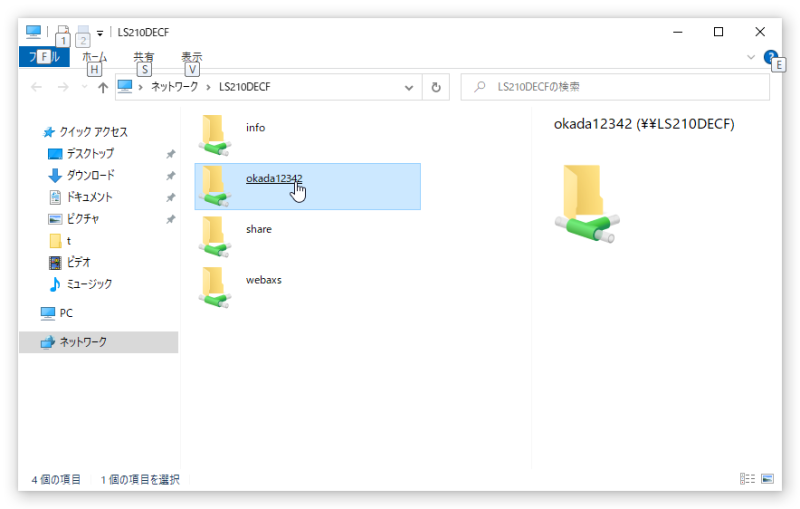800x509 pixels.
Task: Click the 4 個の項目 status text
Action: click(x=56, y=479)
